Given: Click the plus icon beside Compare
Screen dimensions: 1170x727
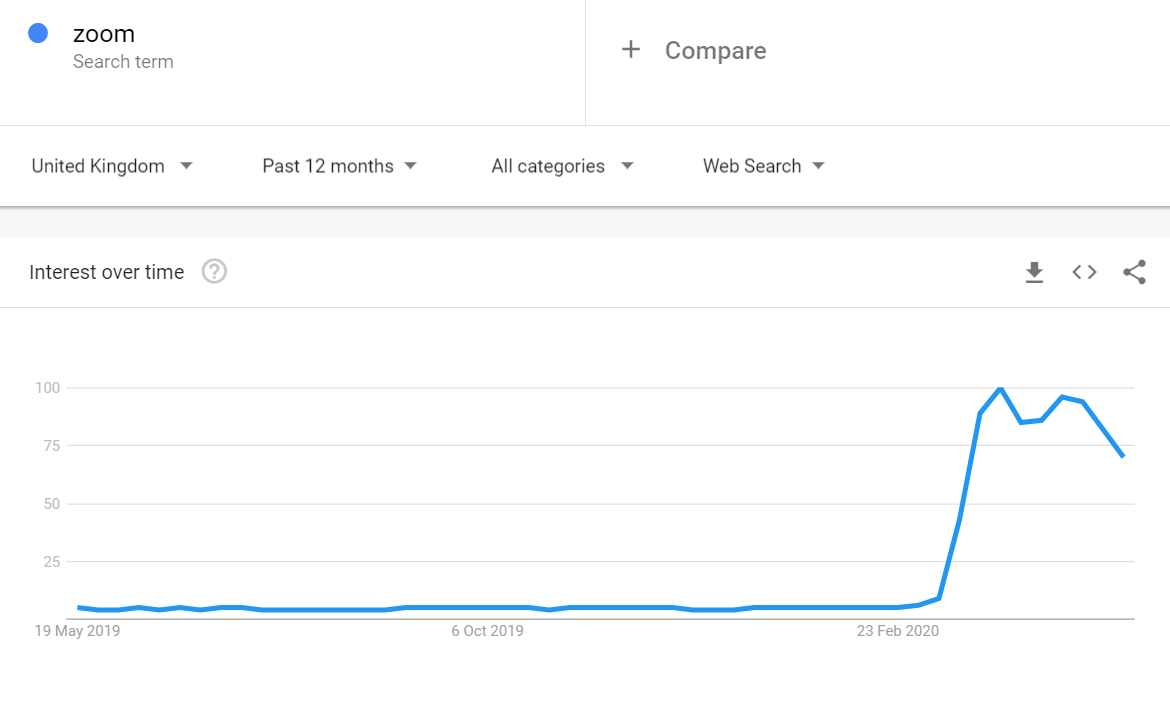Looking at the screenshot, I should [x=630, y=50].
